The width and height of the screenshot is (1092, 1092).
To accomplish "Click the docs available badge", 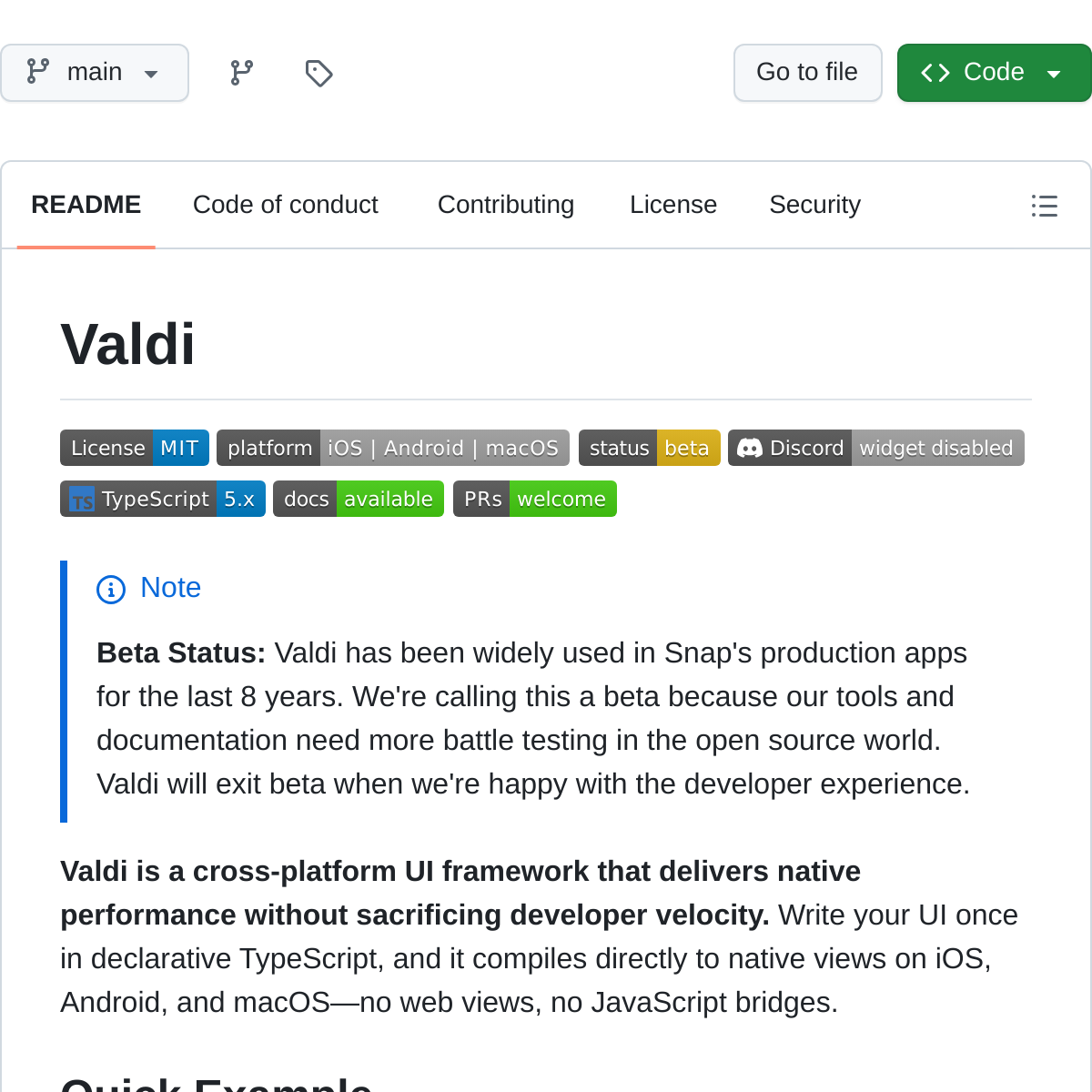I will (358, 499).
